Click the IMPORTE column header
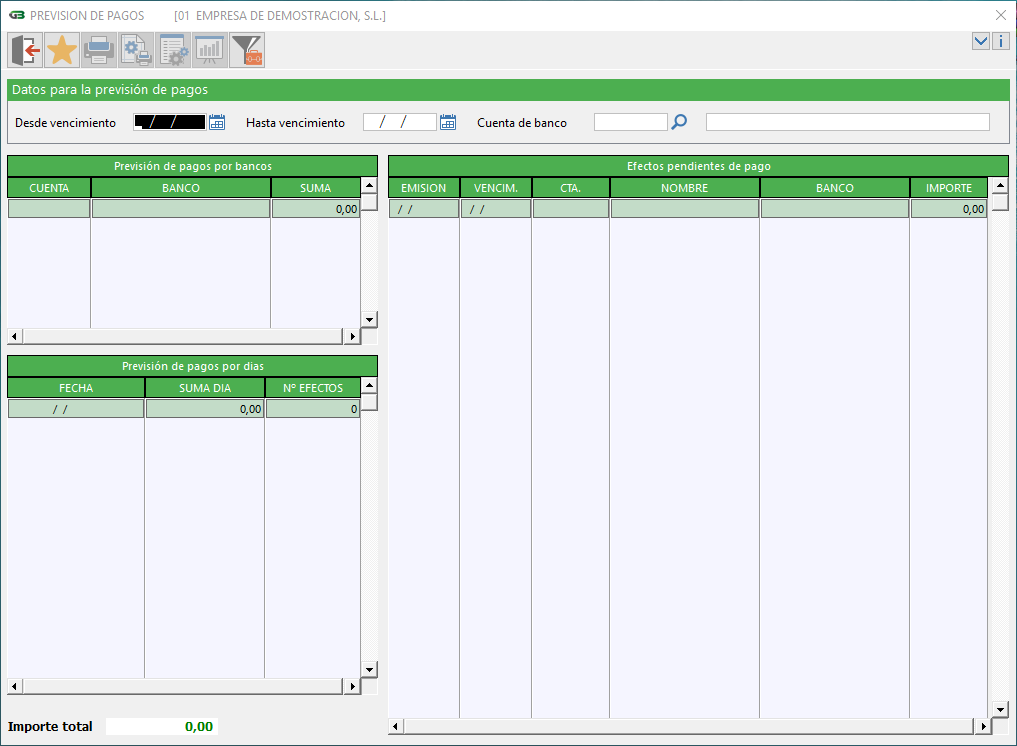Screen dimensions: 1017x746 click(x=948, y=188)
